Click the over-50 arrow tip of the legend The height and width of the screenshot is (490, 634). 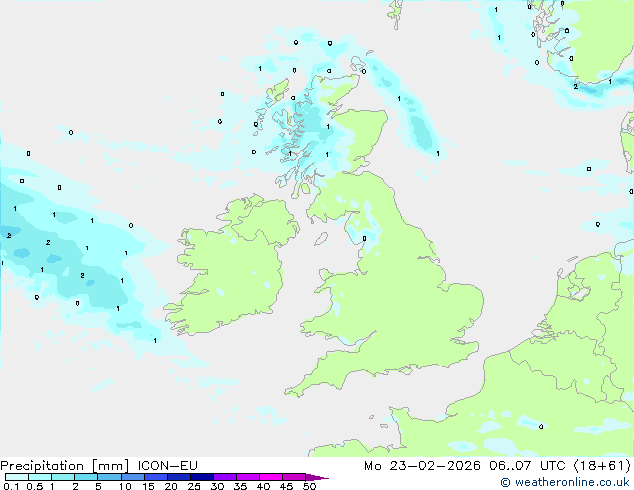coord(317,477)
